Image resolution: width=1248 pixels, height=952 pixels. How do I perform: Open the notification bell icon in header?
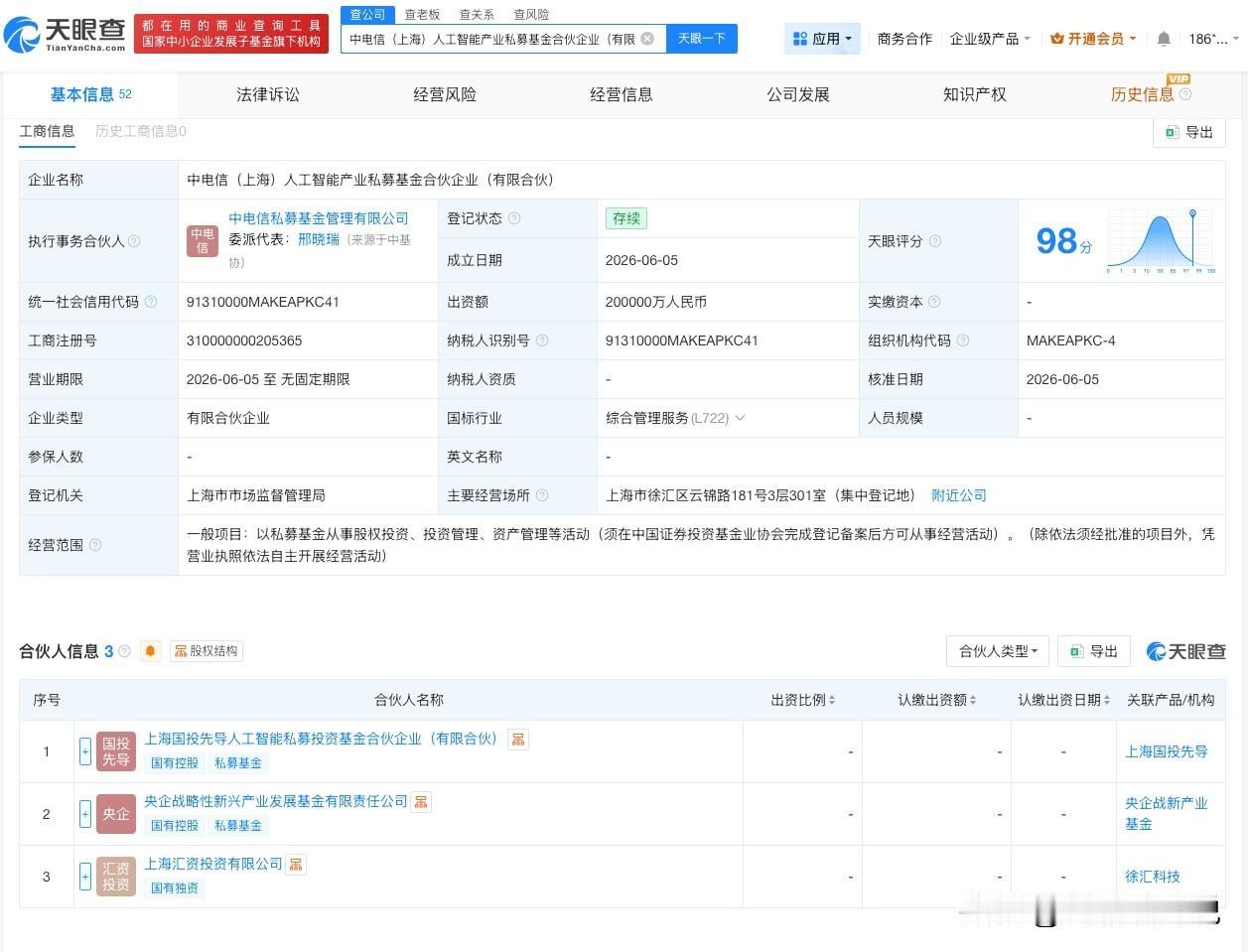coord(1164,39)
